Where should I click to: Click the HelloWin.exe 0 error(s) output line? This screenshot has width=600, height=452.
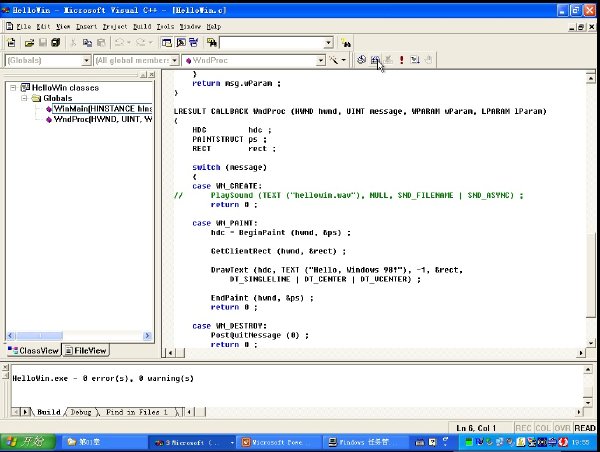pyautogui.click(x=103, y=379)
